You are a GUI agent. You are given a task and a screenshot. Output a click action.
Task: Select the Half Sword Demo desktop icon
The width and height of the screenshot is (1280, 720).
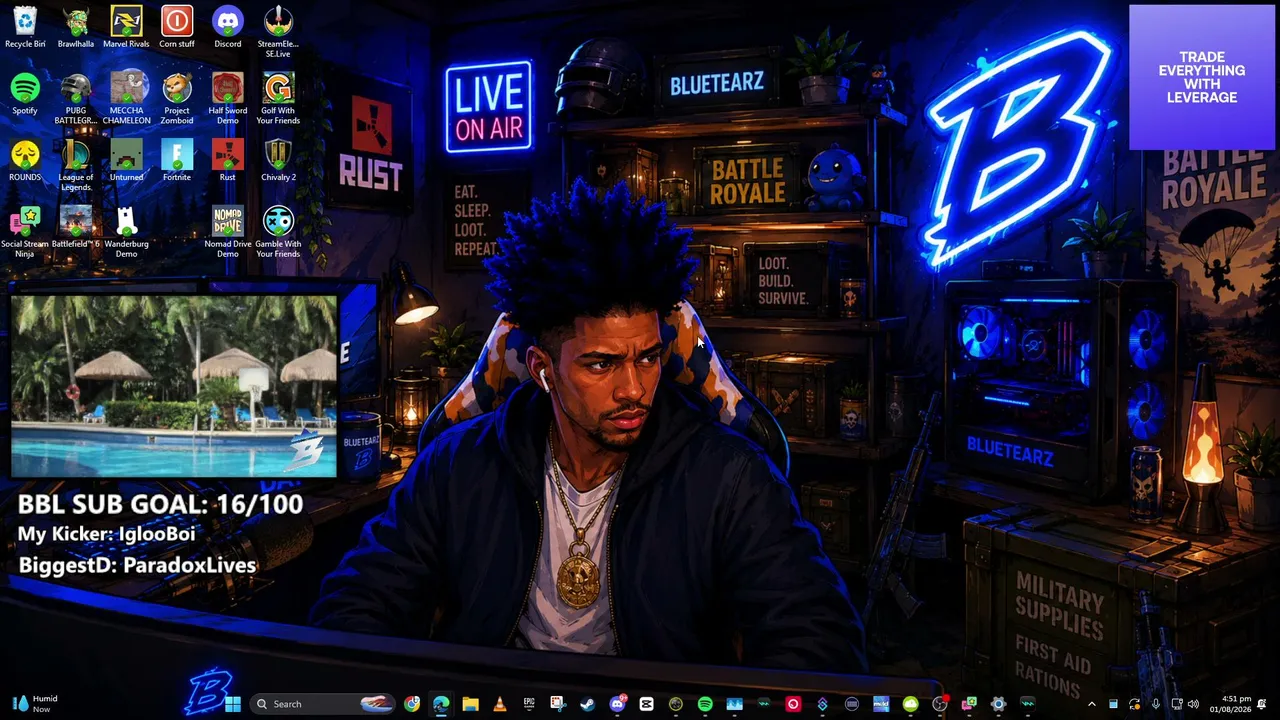(x=228, y=99)
